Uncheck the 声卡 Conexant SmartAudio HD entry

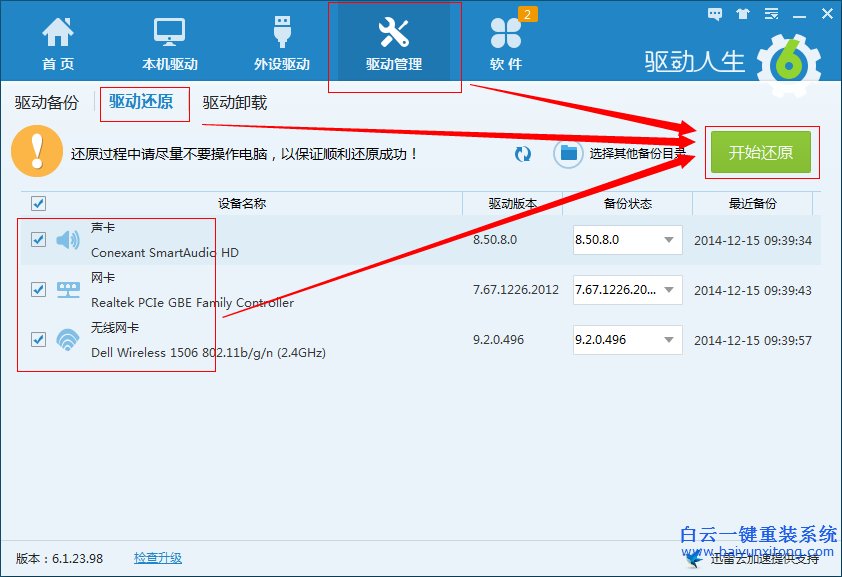coord(38,240)
